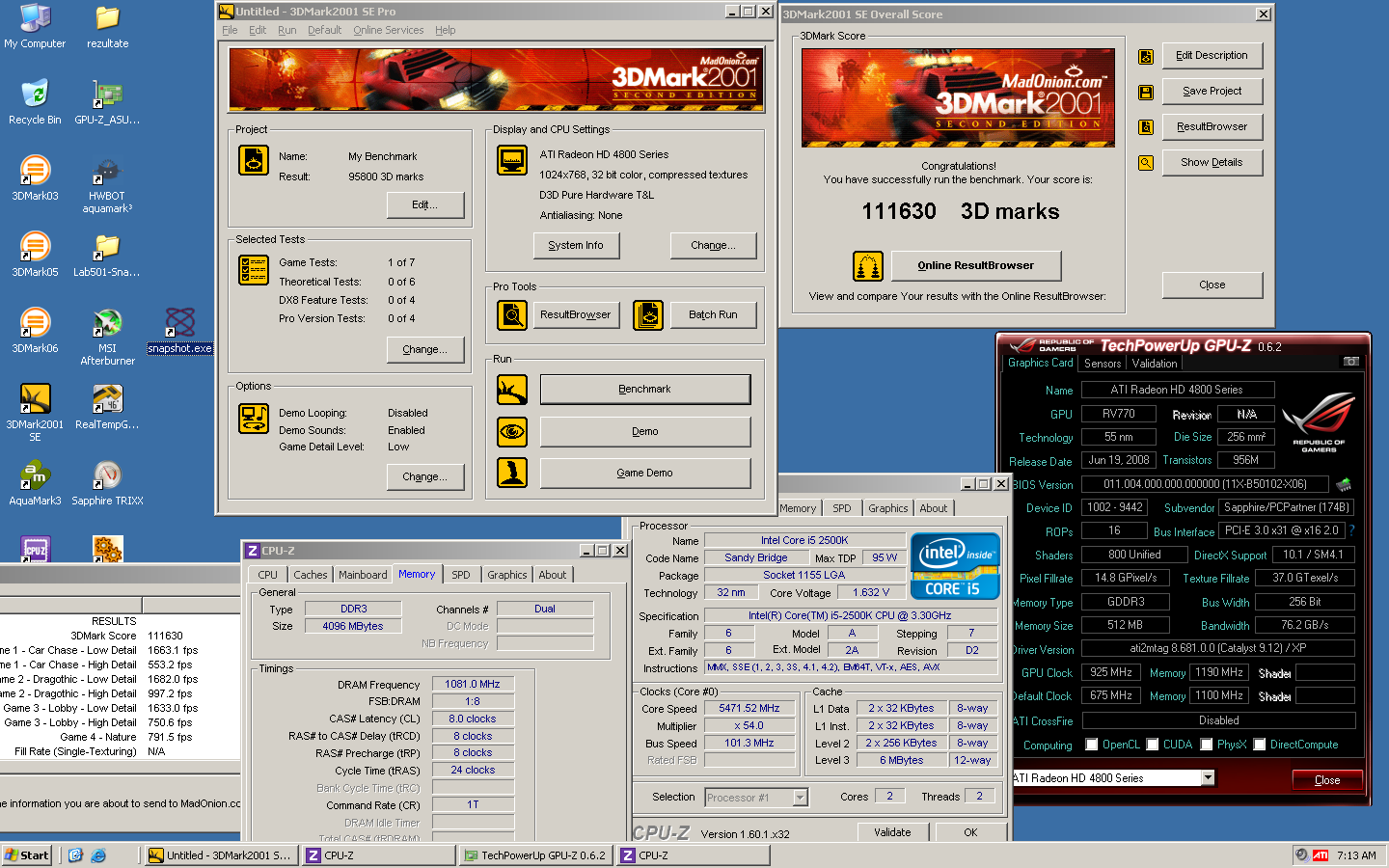Click the Demo eye icon

512,431
